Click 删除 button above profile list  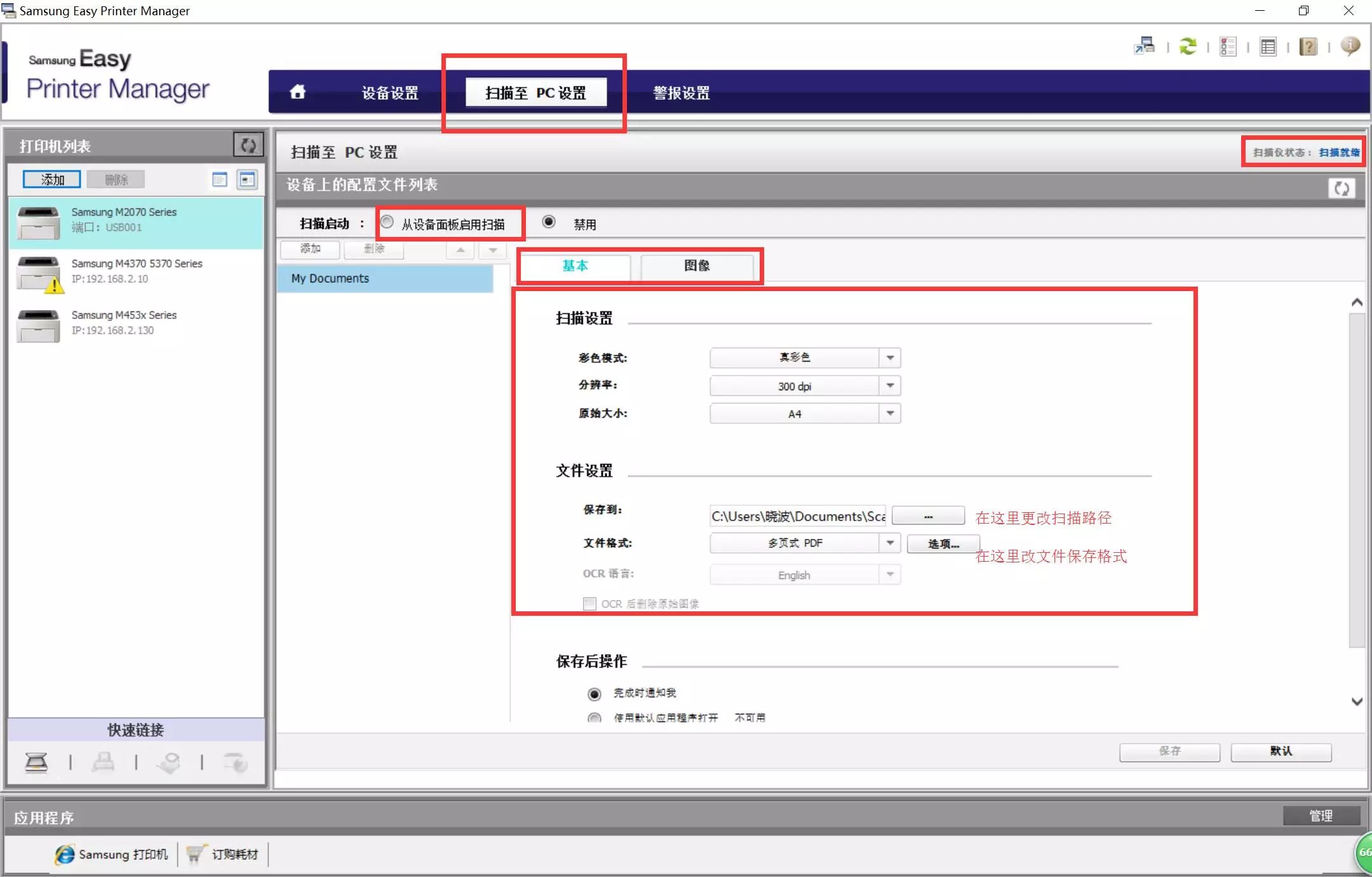373,249
